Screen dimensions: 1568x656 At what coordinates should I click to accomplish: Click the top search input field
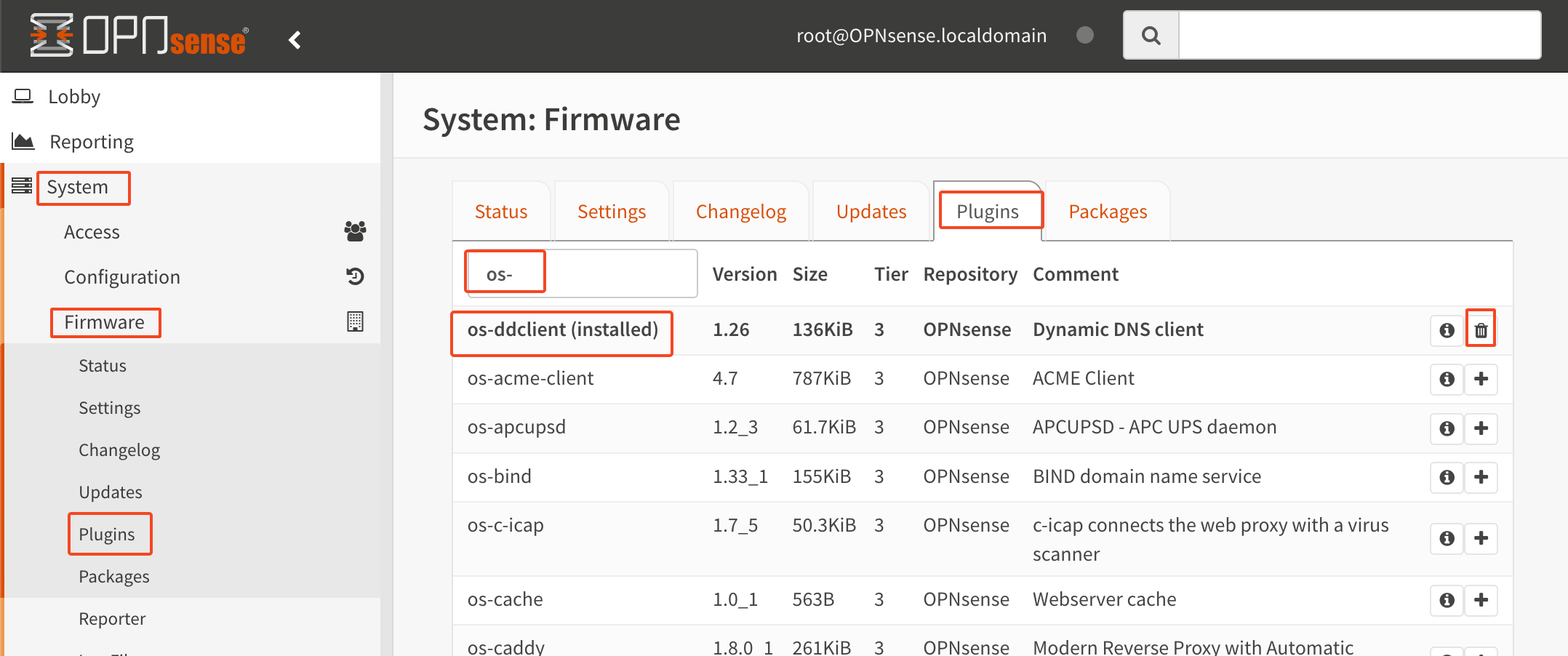tap(1359, 35)
